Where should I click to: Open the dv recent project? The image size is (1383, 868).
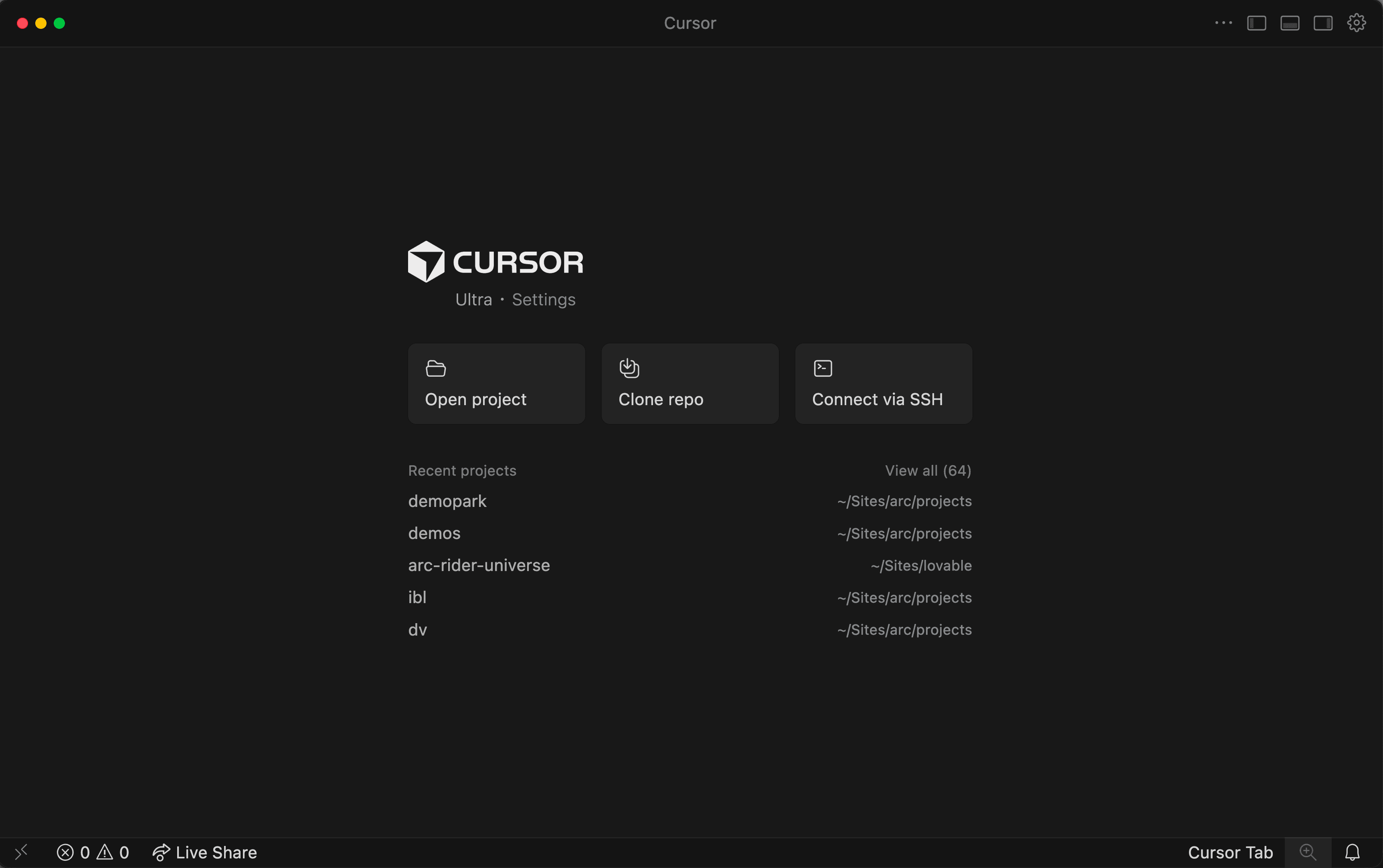pyautogui.click(x=417, y=630)
